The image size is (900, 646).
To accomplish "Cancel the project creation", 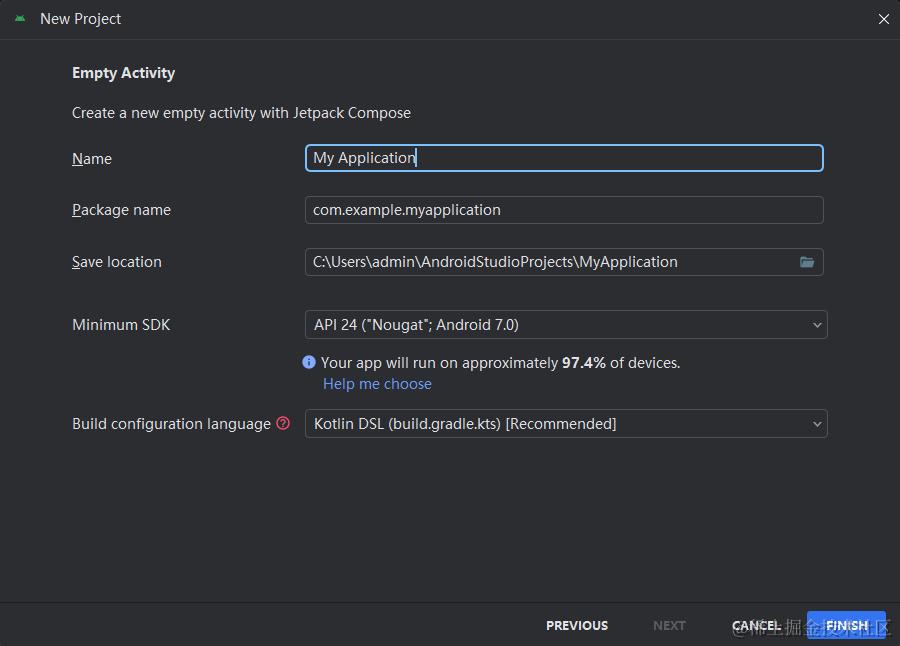I will click(756, 625).
